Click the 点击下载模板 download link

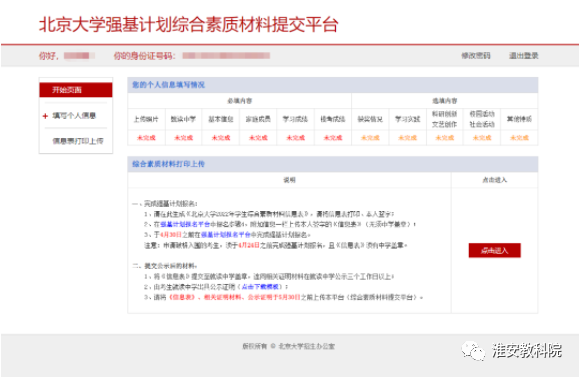(260, 287)
